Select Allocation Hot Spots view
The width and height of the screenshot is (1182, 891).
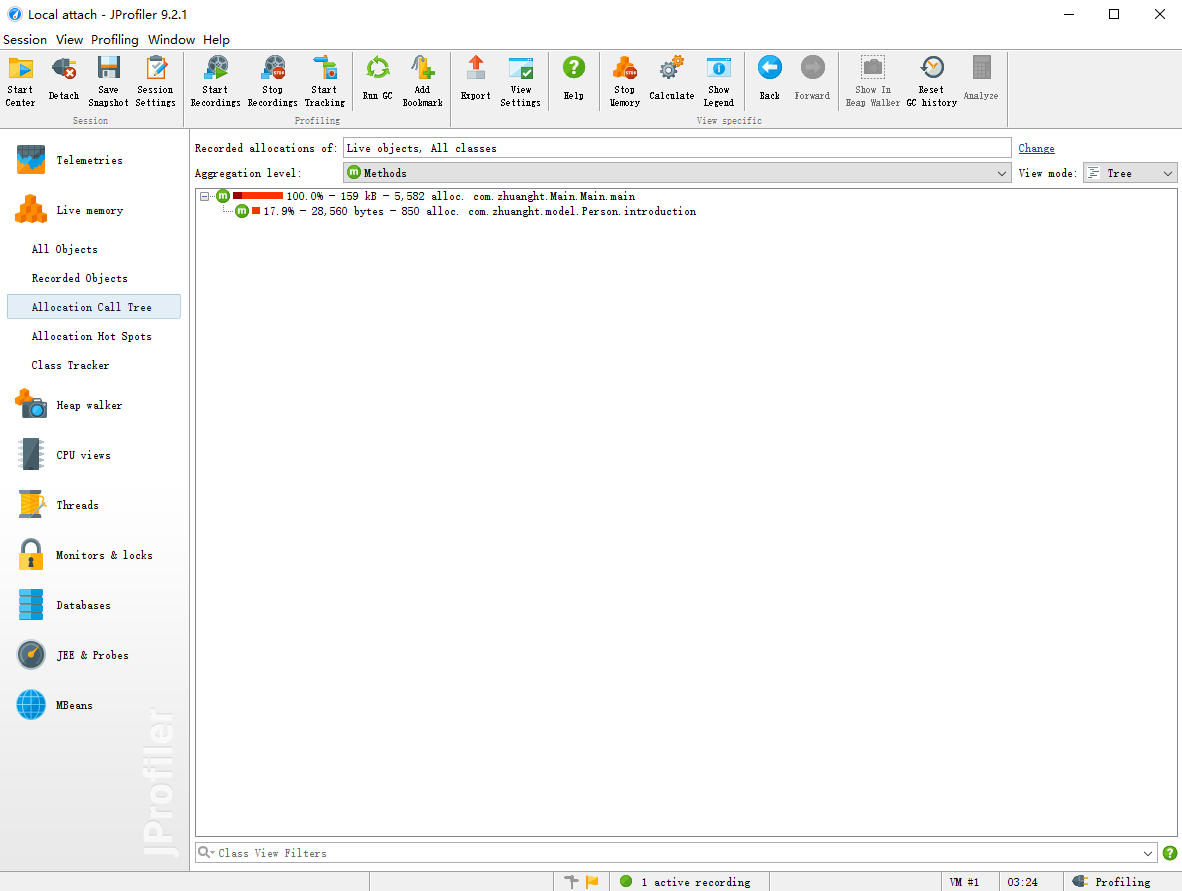click(x=91, y=336)
